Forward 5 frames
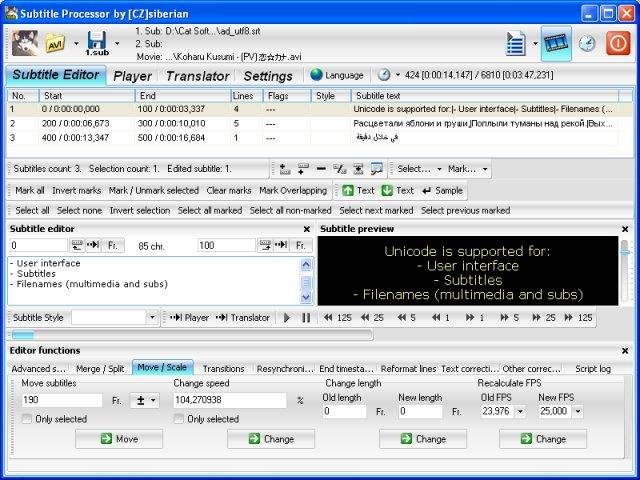The image size is (640, 480). [x=509, y=318]
